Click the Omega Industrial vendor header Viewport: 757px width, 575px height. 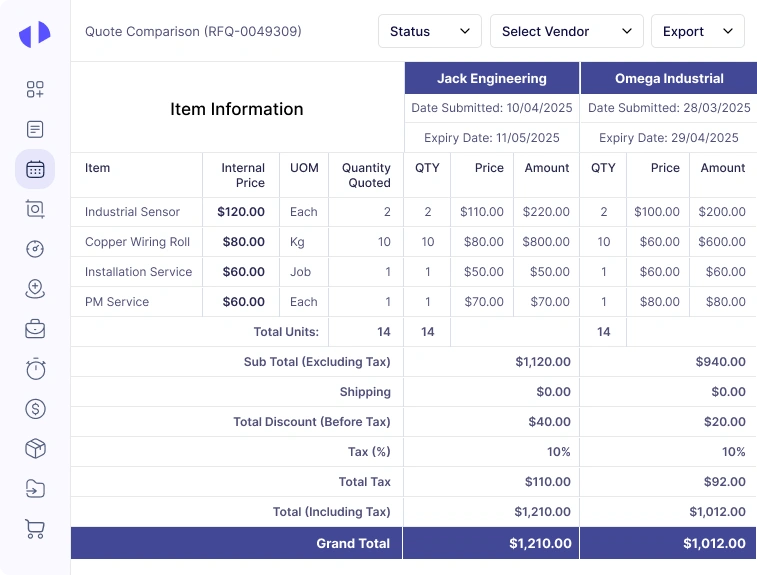669,78
